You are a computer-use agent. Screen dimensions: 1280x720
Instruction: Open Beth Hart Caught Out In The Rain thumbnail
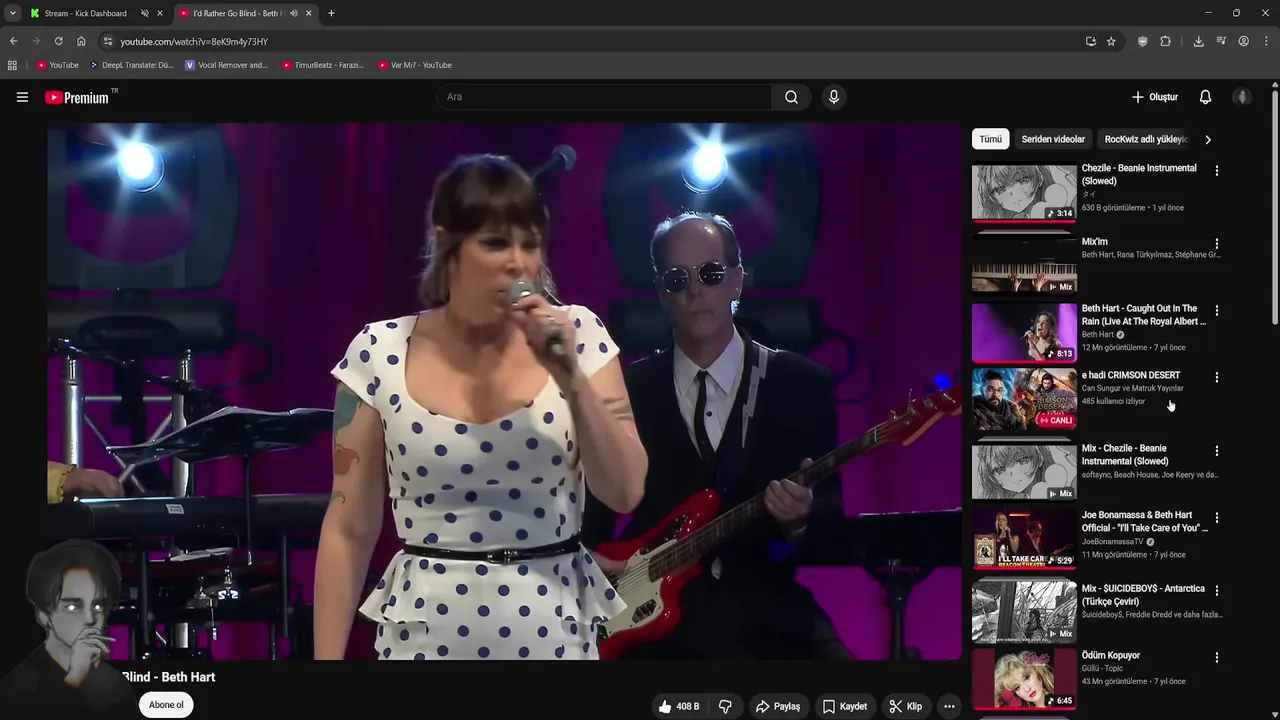point(1024,332)
